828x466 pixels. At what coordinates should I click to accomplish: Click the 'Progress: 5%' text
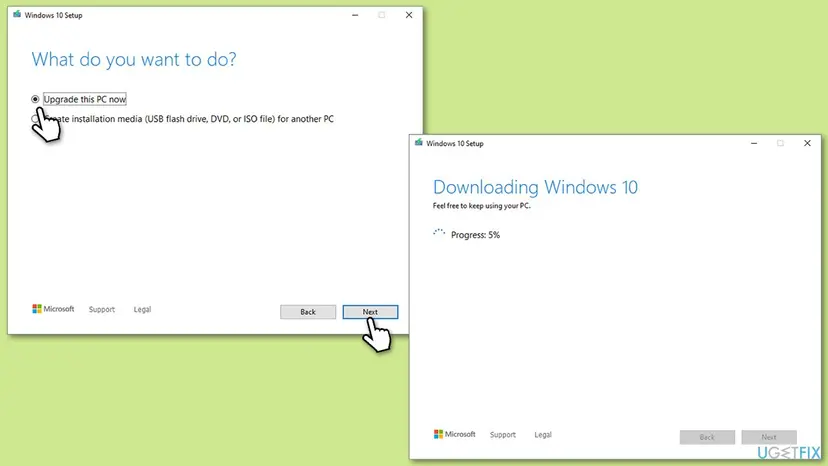click(x=475, y=235)
